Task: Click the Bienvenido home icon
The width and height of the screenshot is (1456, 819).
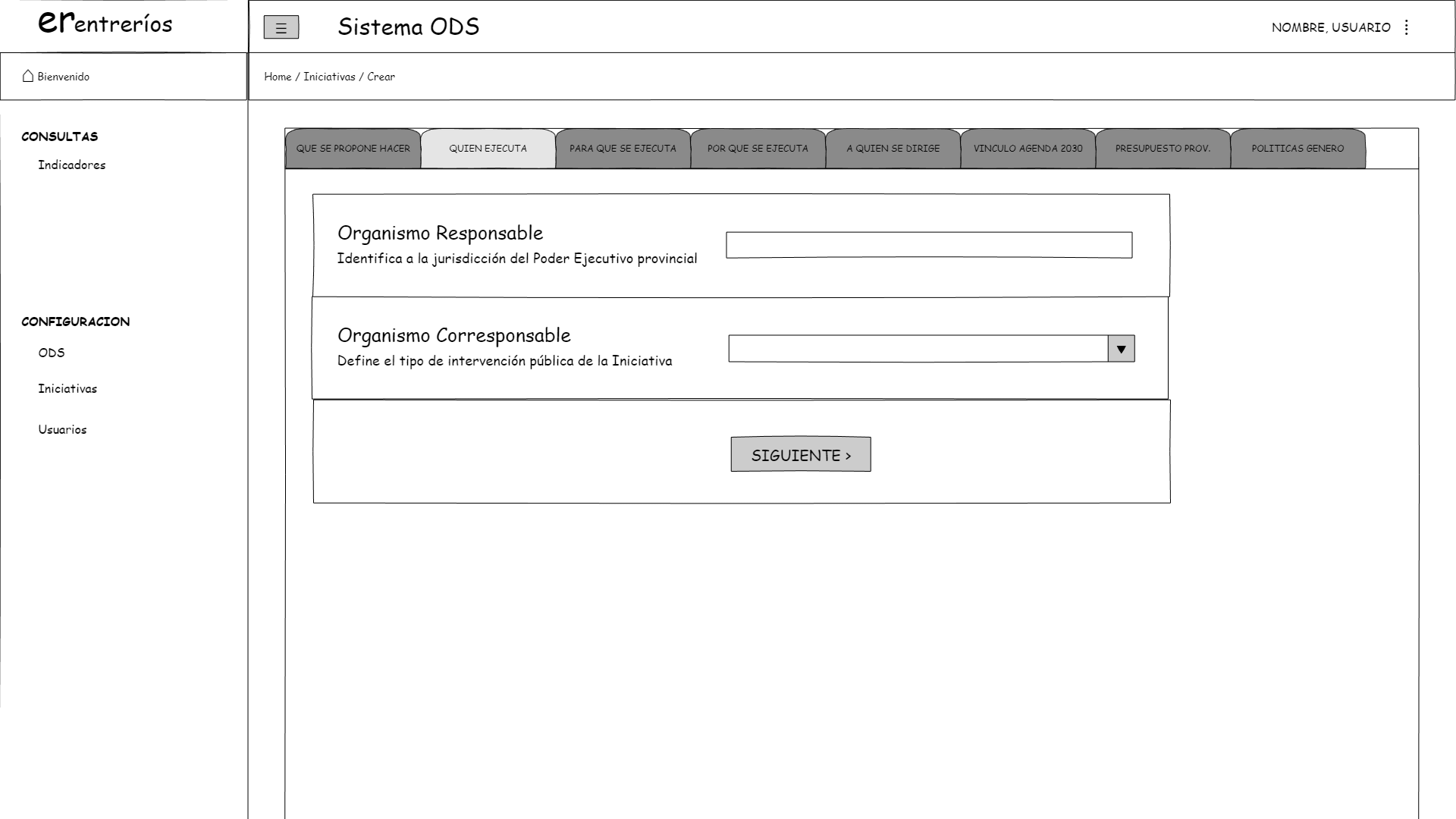Action: pyautogui.click(x=28, y=76)
